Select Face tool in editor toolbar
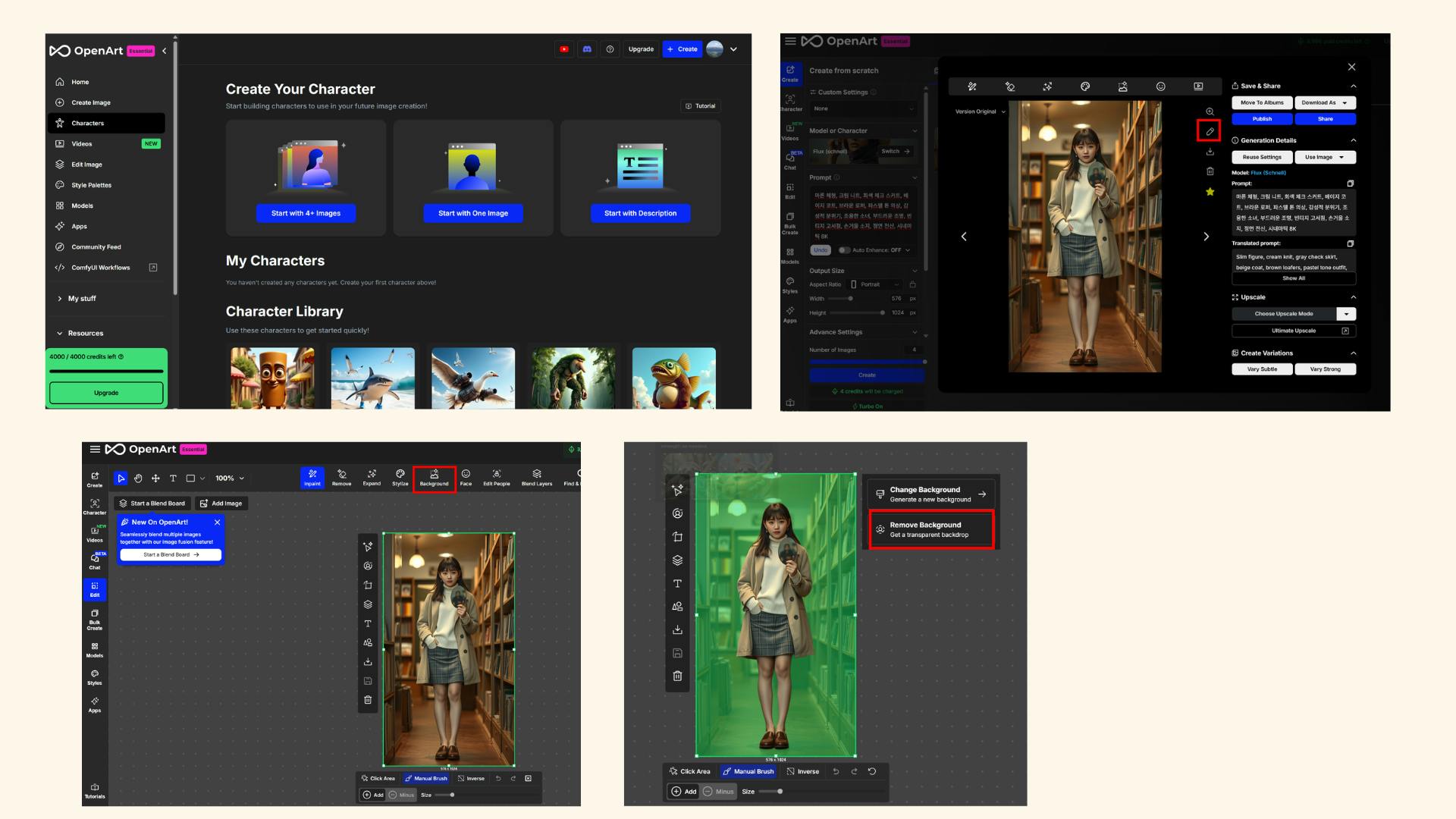The height and width of the screenshot is (819, 1456). coord(466,478)
